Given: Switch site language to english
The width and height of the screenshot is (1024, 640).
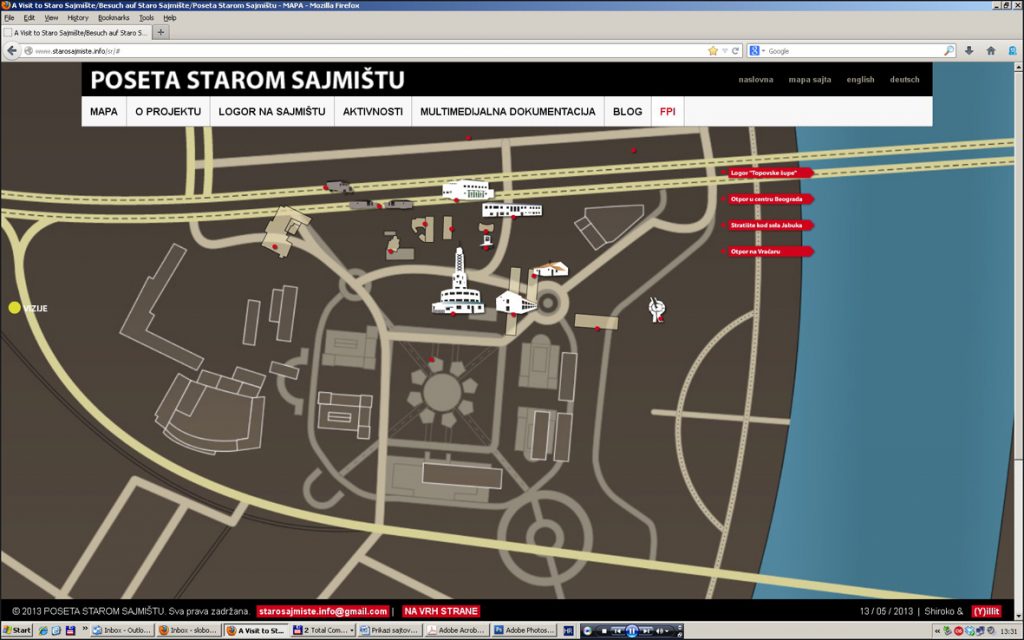Looking at the screenshot, I should point(860,79).
